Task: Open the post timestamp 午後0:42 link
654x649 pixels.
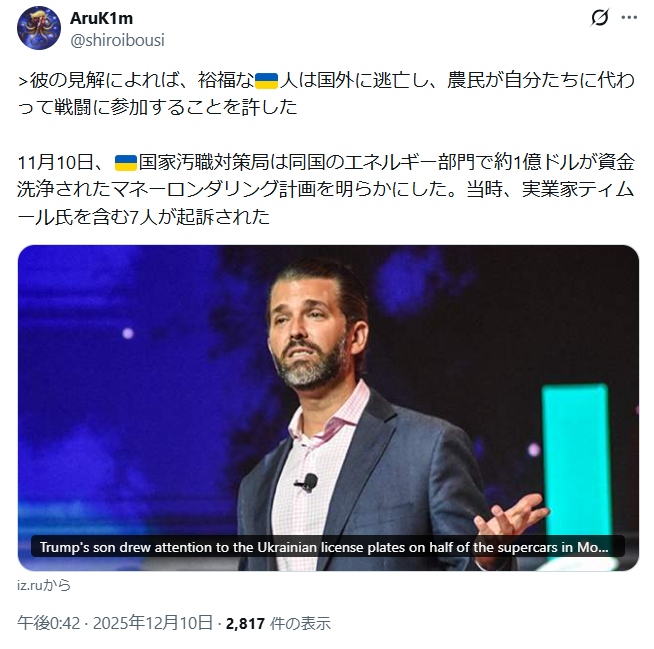Action: pos(48,623)
